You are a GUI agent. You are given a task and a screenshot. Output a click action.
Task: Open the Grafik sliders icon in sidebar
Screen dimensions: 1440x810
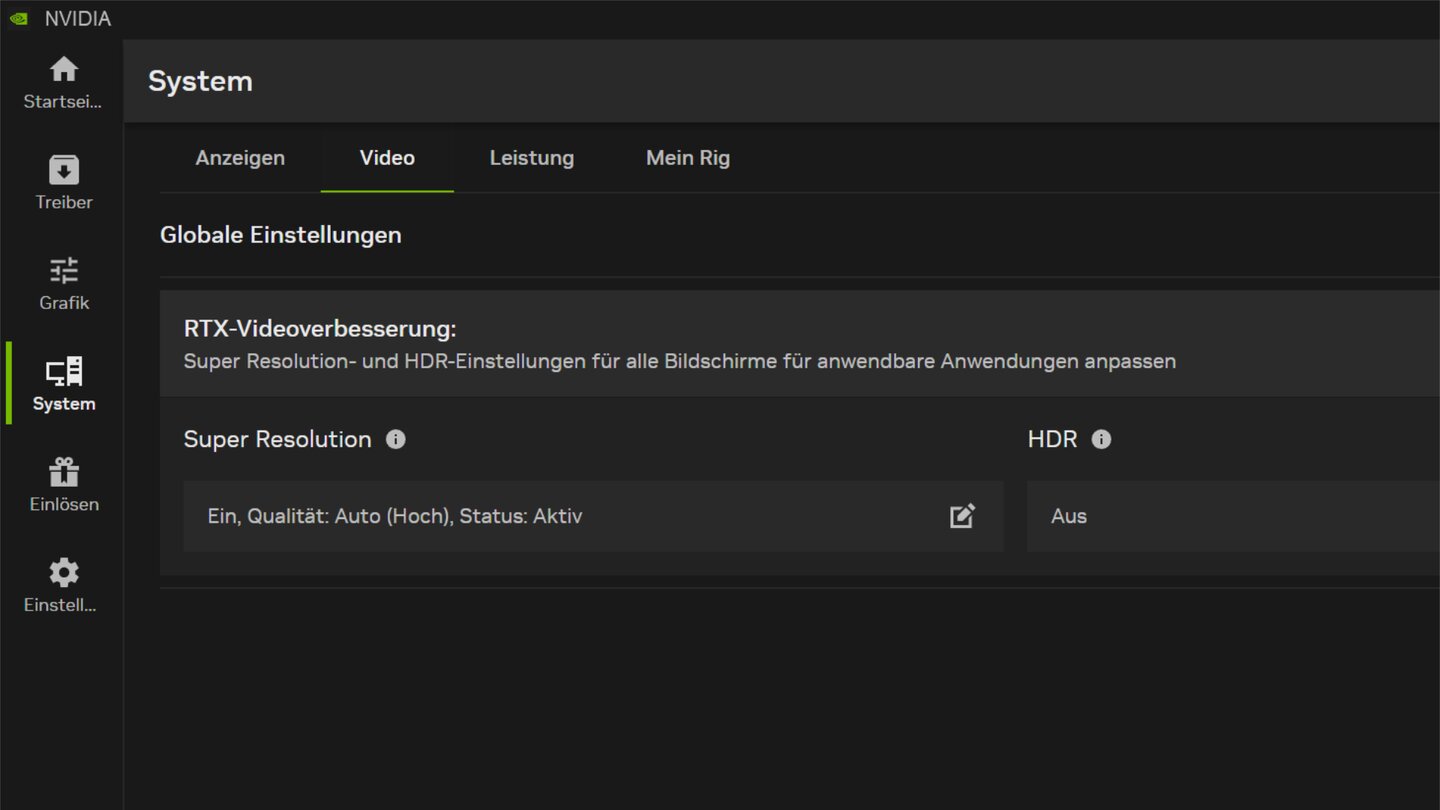(x=64, y=271)
